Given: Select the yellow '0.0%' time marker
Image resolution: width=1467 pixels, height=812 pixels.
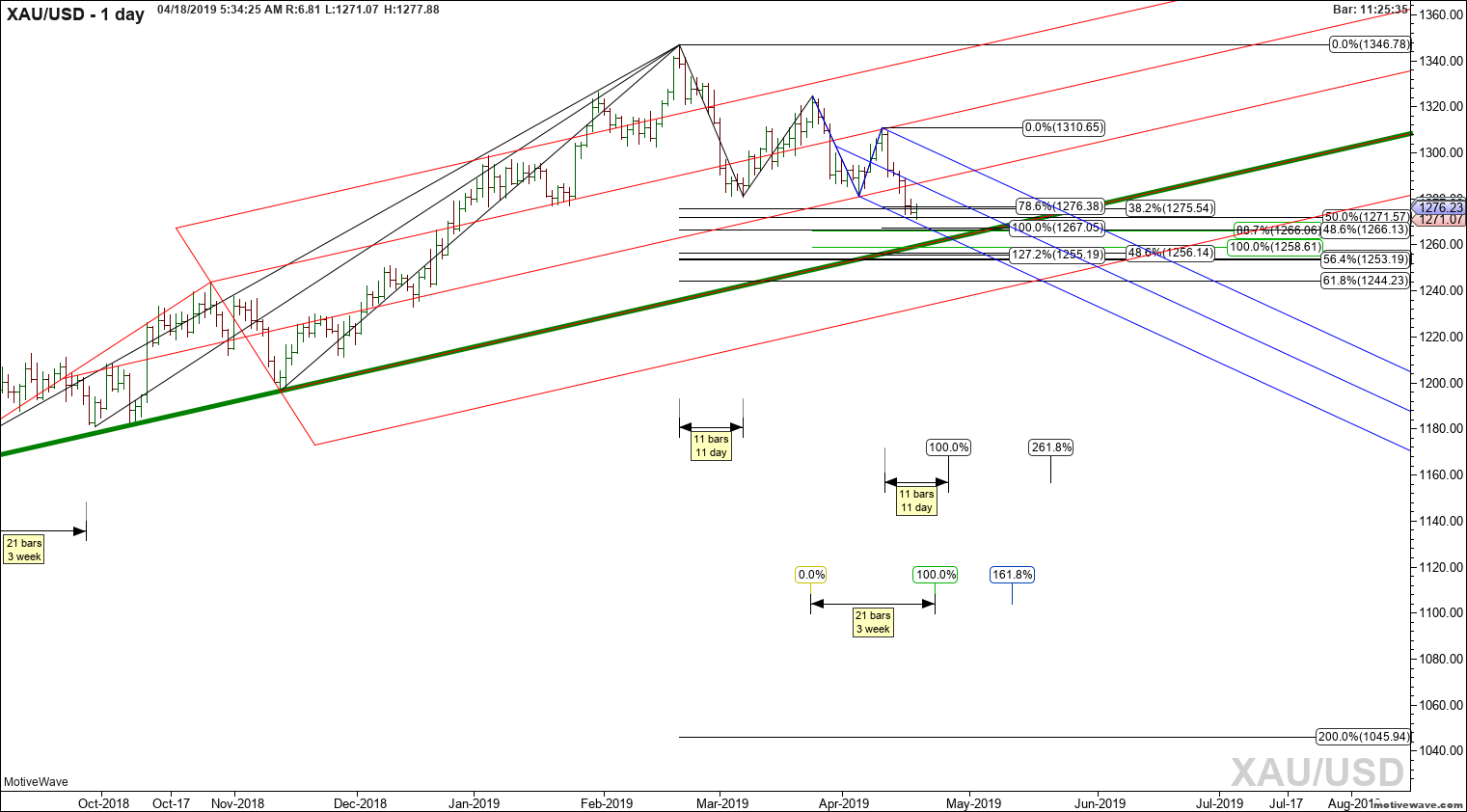Looking at the screenshot, I should (811, 575).
